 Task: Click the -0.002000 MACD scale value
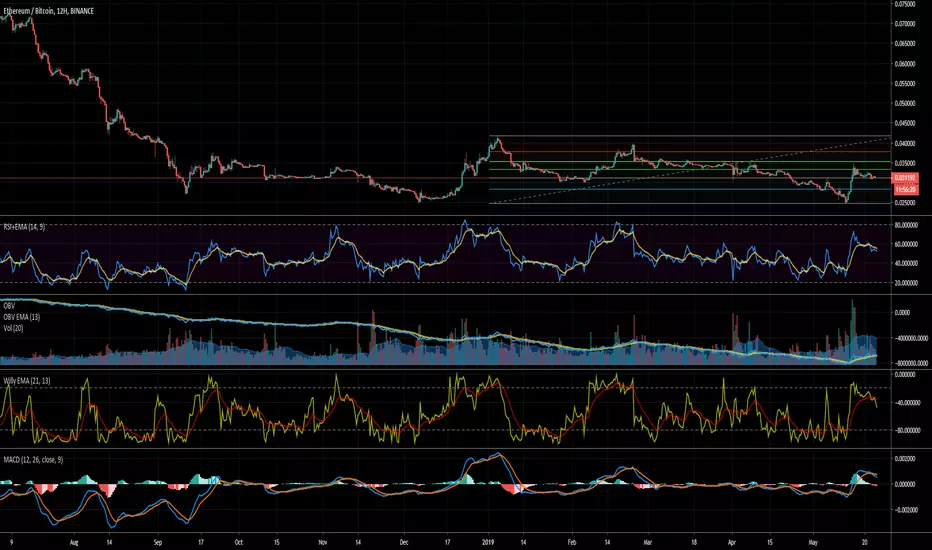[x=905, y=510]
